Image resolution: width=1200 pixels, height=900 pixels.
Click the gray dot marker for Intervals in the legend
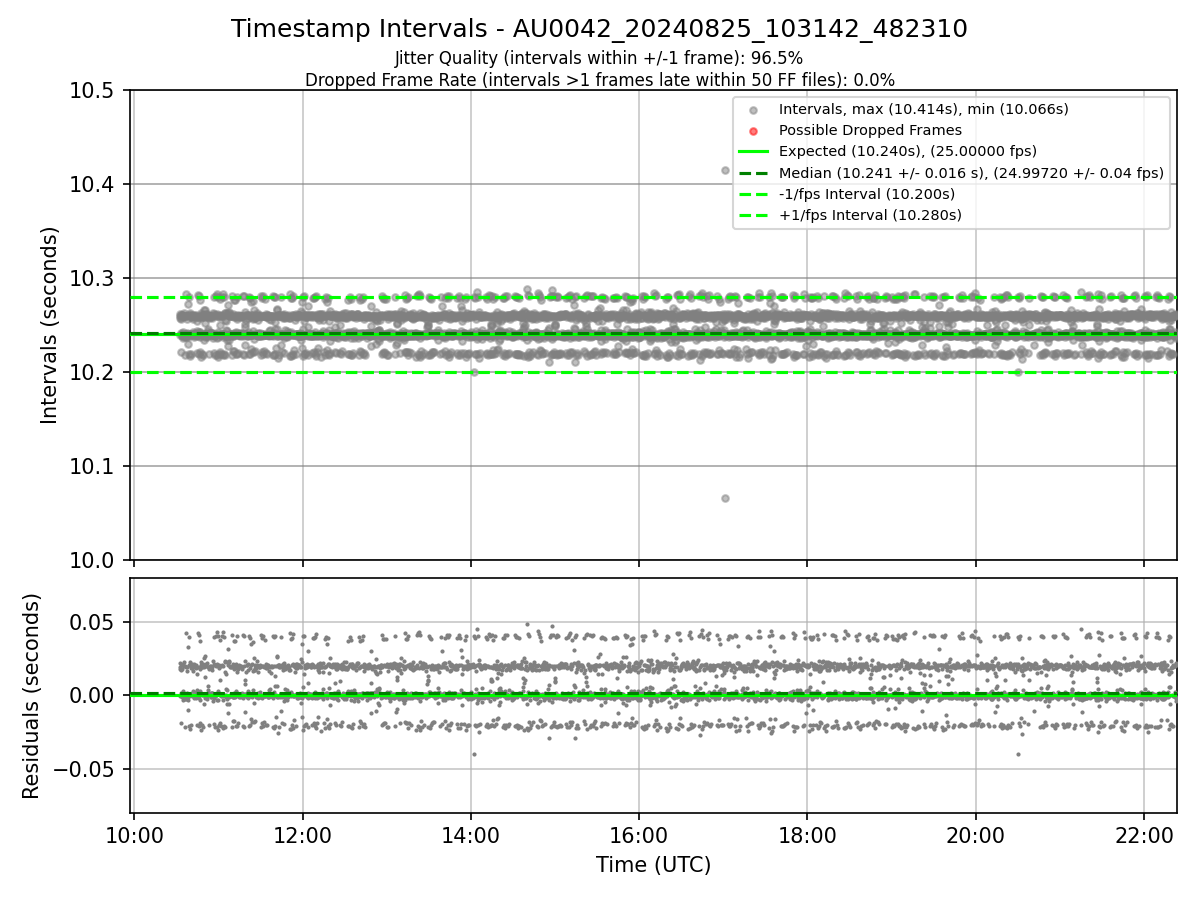point(754,109)
